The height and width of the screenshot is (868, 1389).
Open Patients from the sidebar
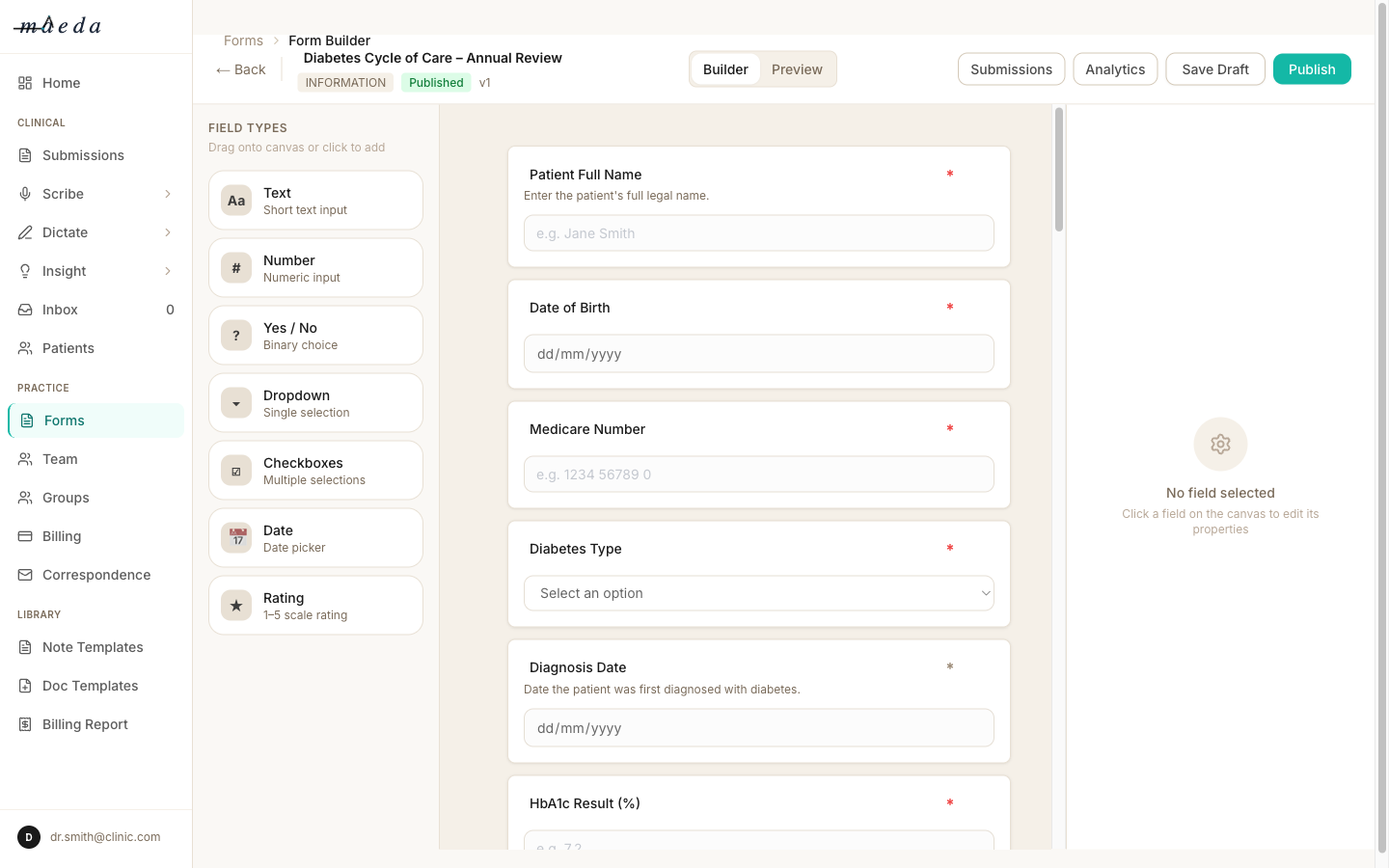68,348
